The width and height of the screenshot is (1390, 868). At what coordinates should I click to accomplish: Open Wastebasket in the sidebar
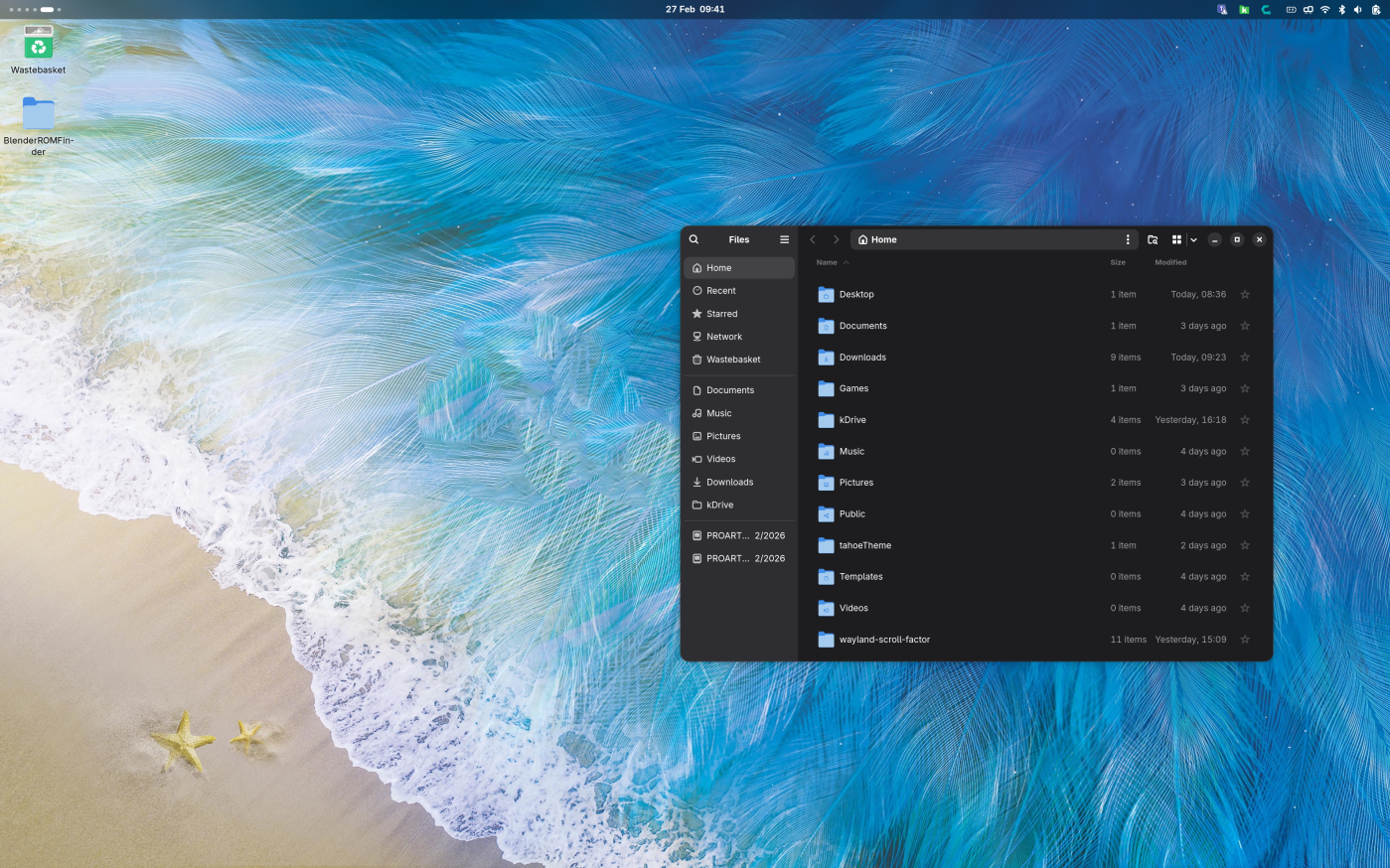pyautogui.click(x=733, y=360)
